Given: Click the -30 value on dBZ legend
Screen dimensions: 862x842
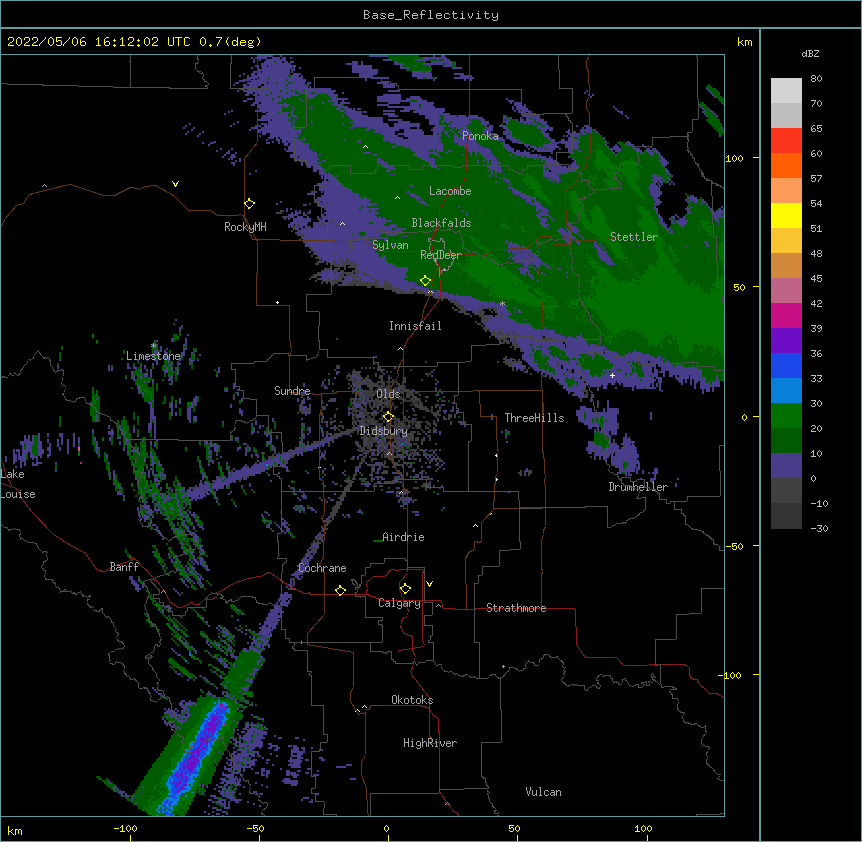Looking at the screenshot, I should pos(819,528).
